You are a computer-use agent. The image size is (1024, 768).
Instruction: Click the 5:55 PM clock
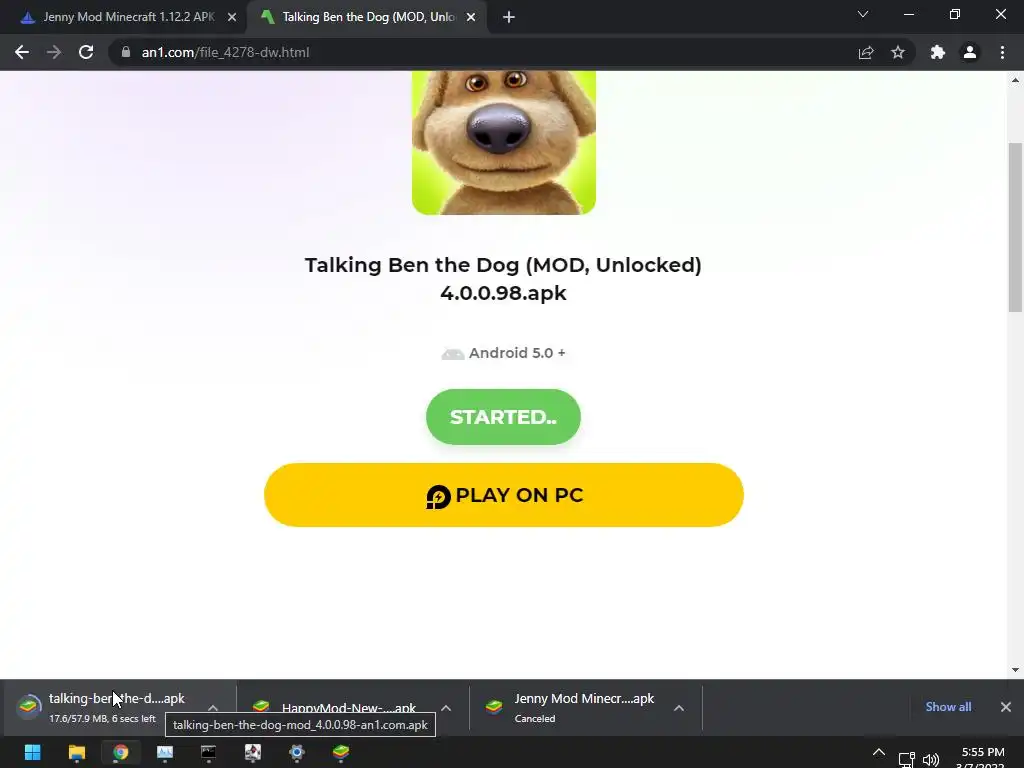pos(983,752)
